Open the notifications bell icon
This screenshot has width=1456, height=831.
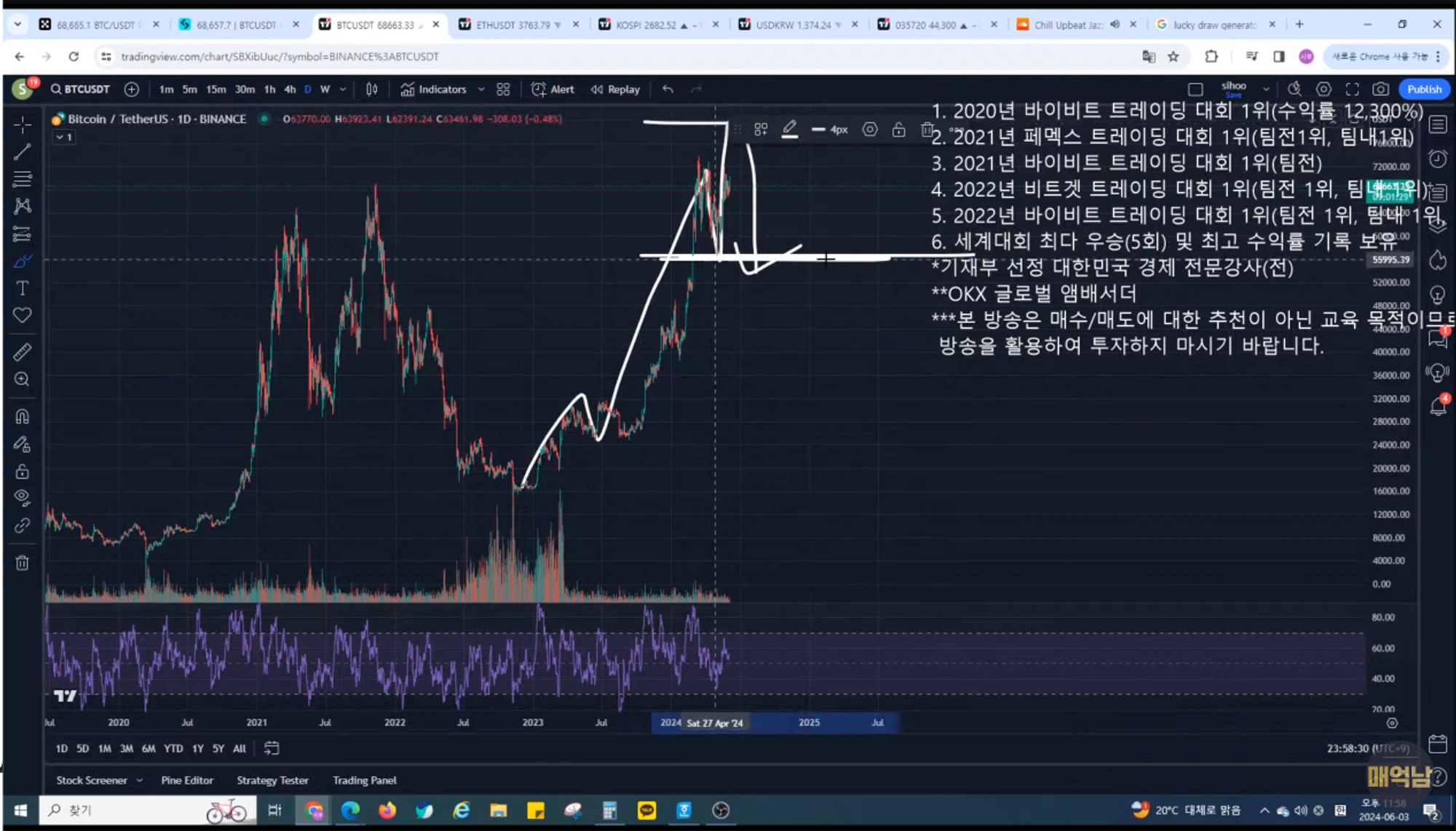[1438, 406]
